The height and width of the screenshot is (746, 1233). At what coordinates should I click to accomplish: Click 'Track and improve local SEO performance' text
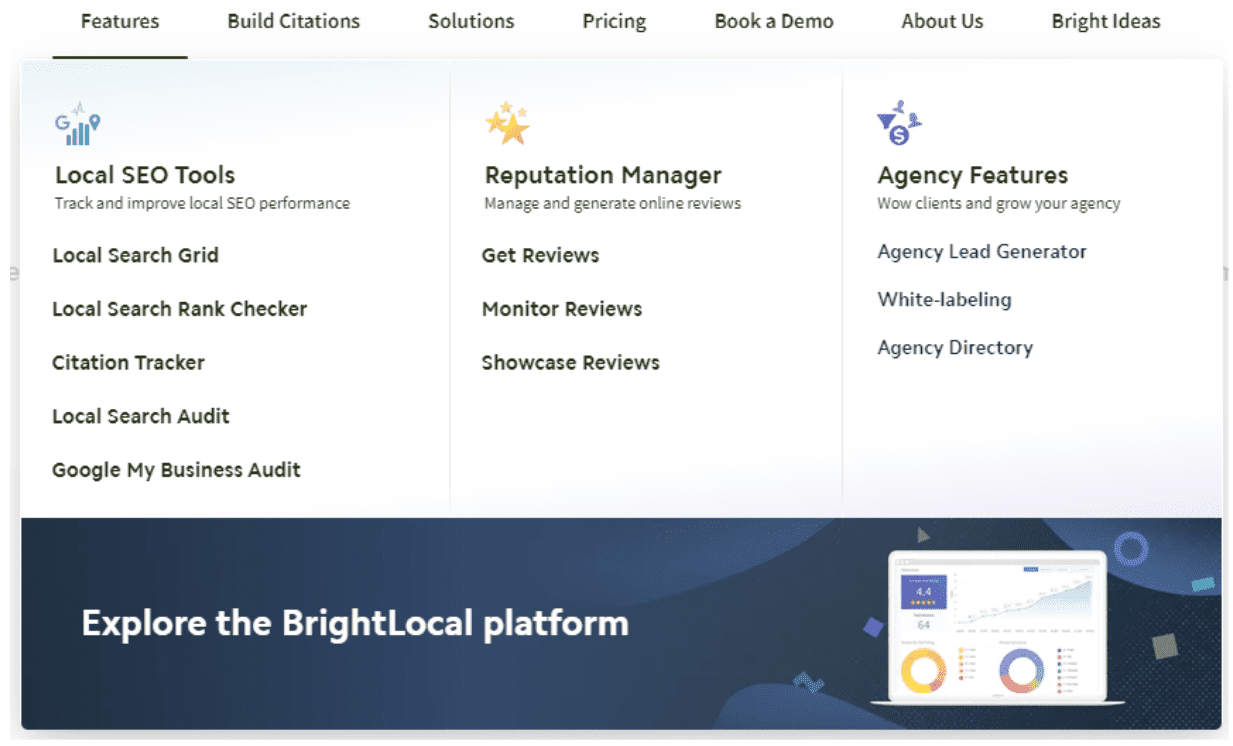(x=202, y=204)
